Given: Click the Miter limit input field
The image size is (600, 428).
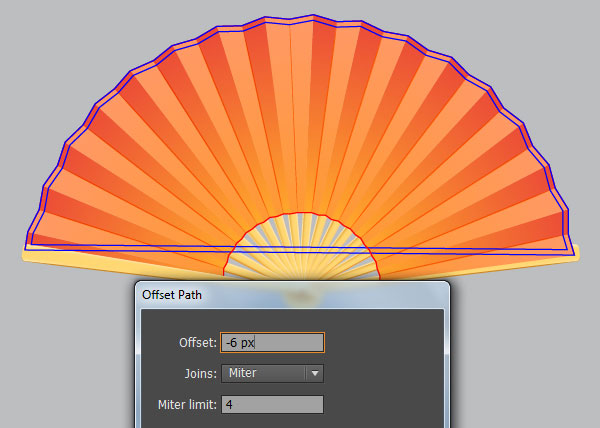Looking at the screenshot, I should click(x=272, y=404).
